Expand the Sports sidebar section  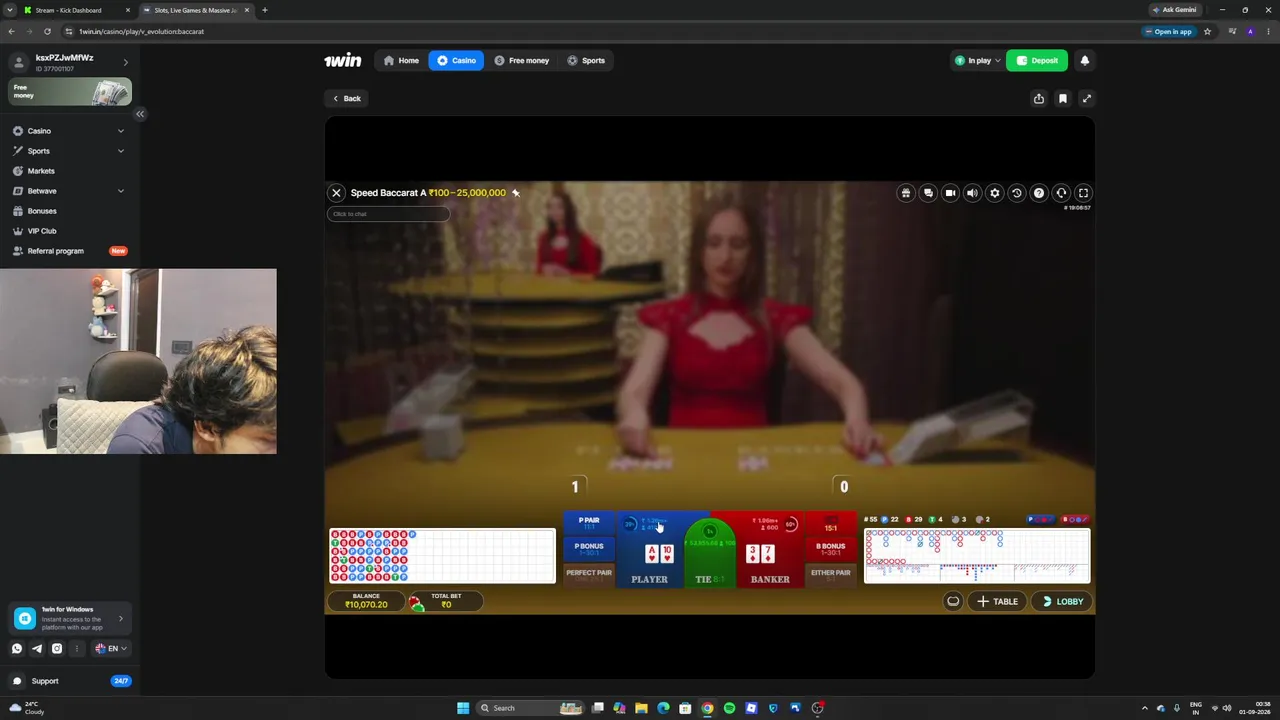point(68,151)
